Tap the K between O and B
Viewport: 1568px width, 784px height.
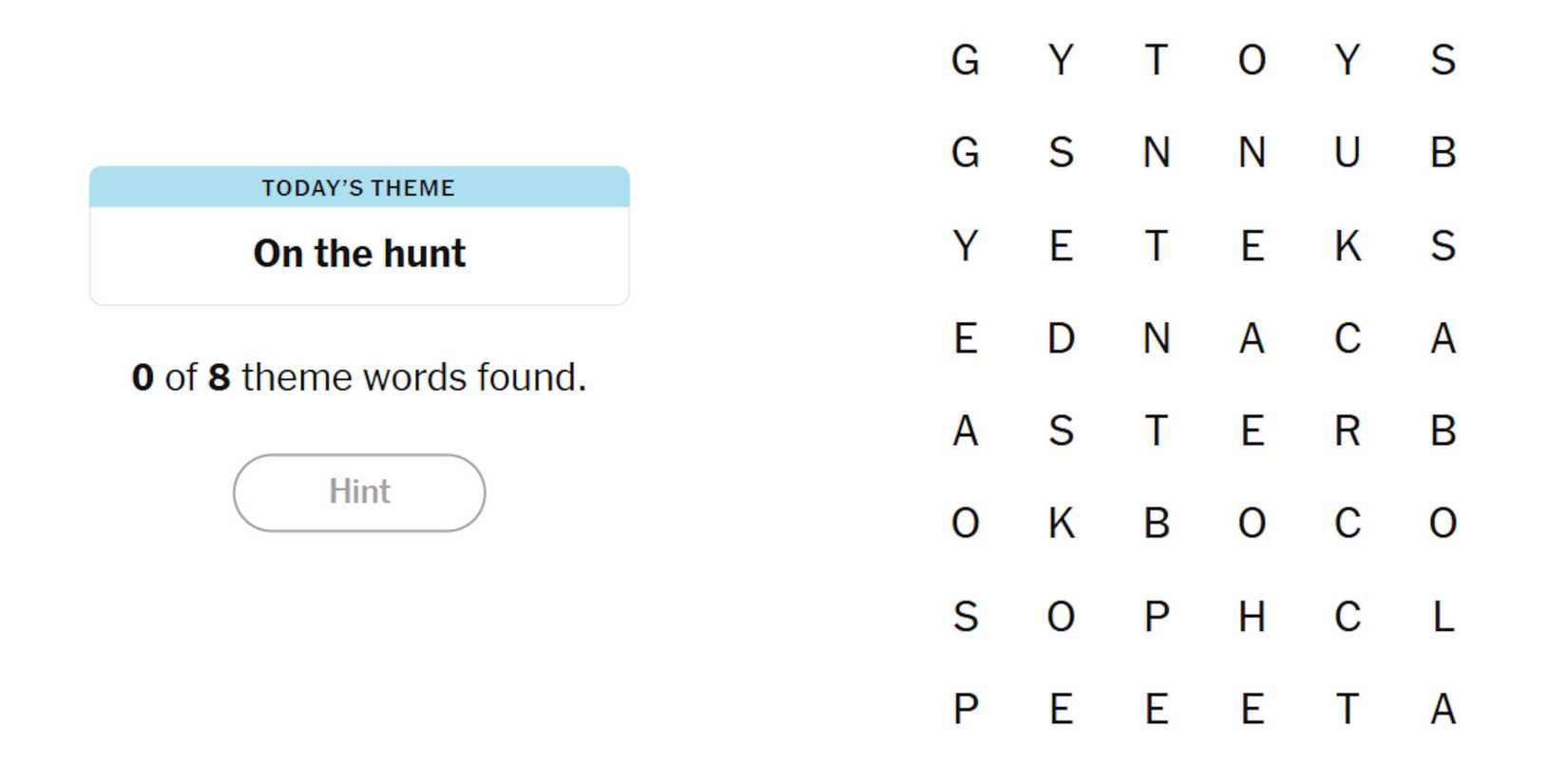[1061, 524]
